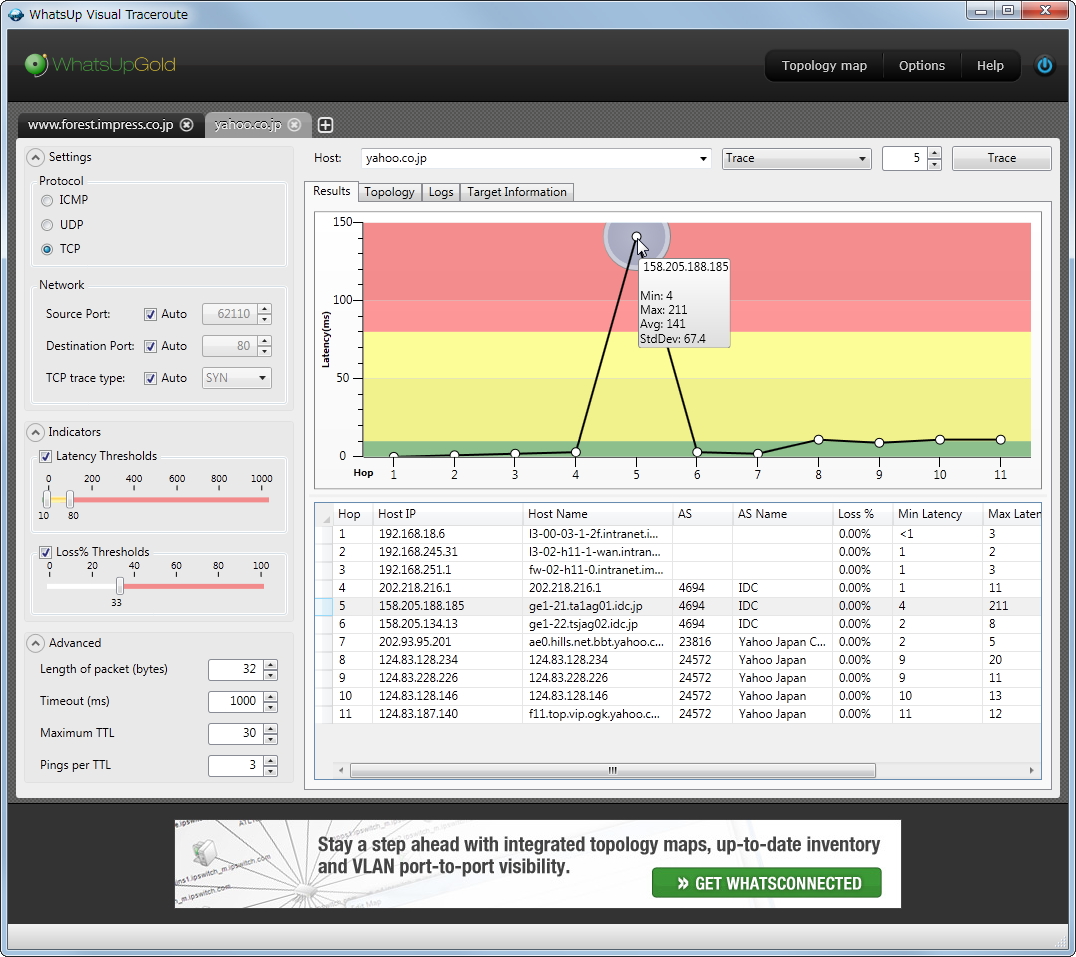Open the SYN trace type dropdown

pyautogui.click(x=237, y=378)
